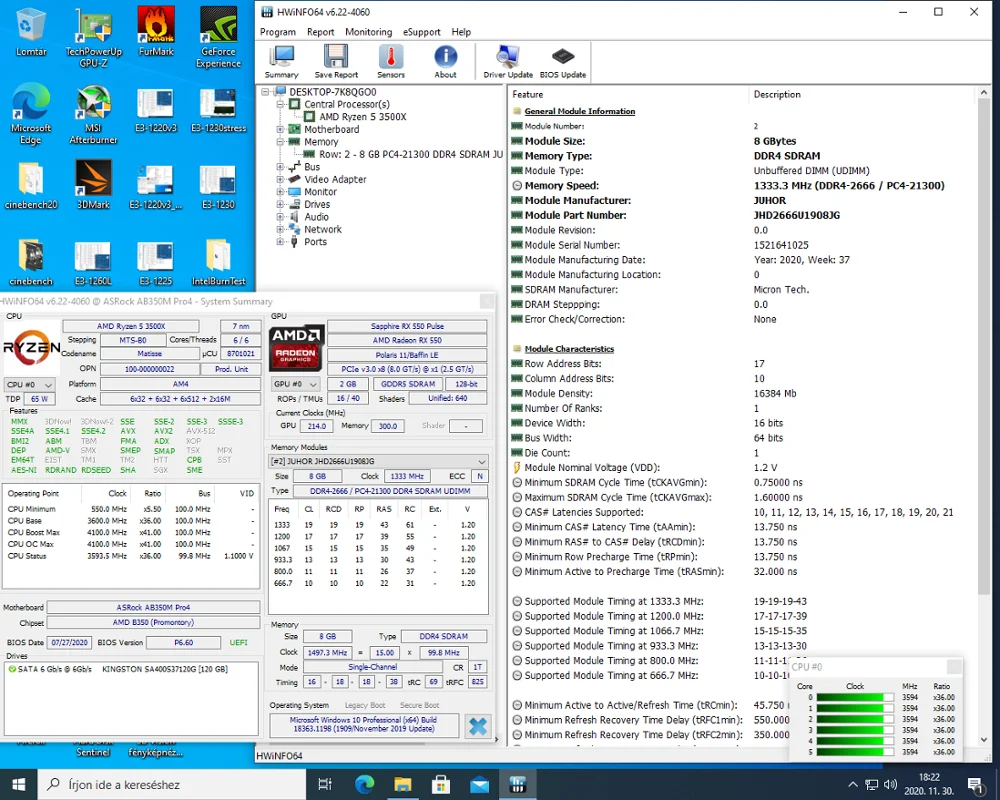
Task: Expand the Video Adapter tree node
Action: [x=281, y=180]
